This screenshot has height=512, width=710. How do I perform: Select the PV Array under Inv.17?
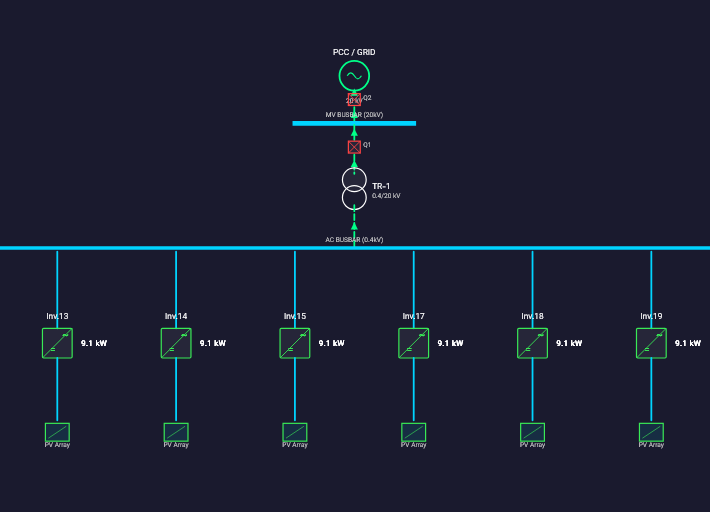[x=414, y=432]
